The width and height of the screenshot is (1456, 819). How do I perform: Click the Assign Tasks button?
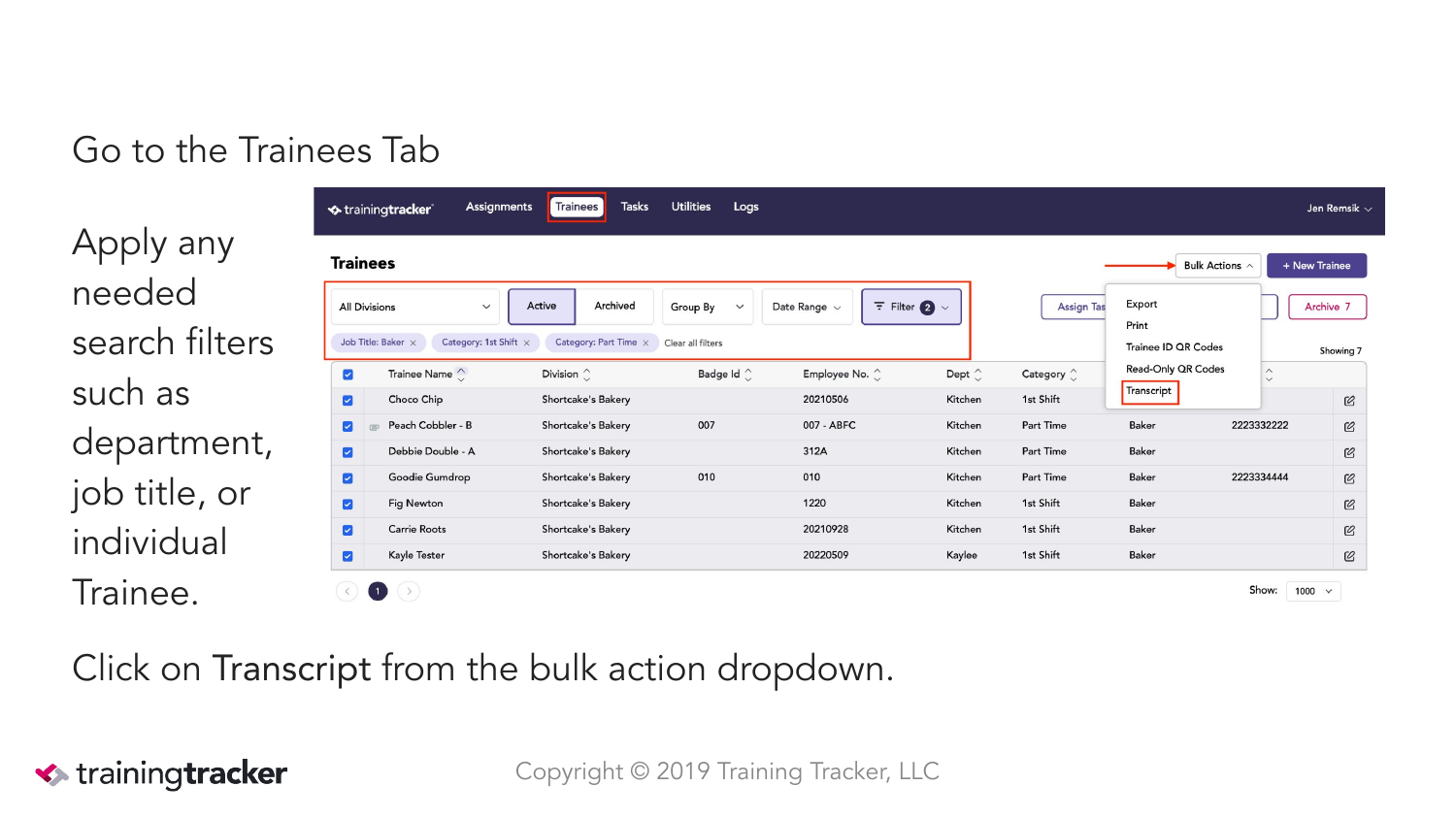coord(1074,307)
